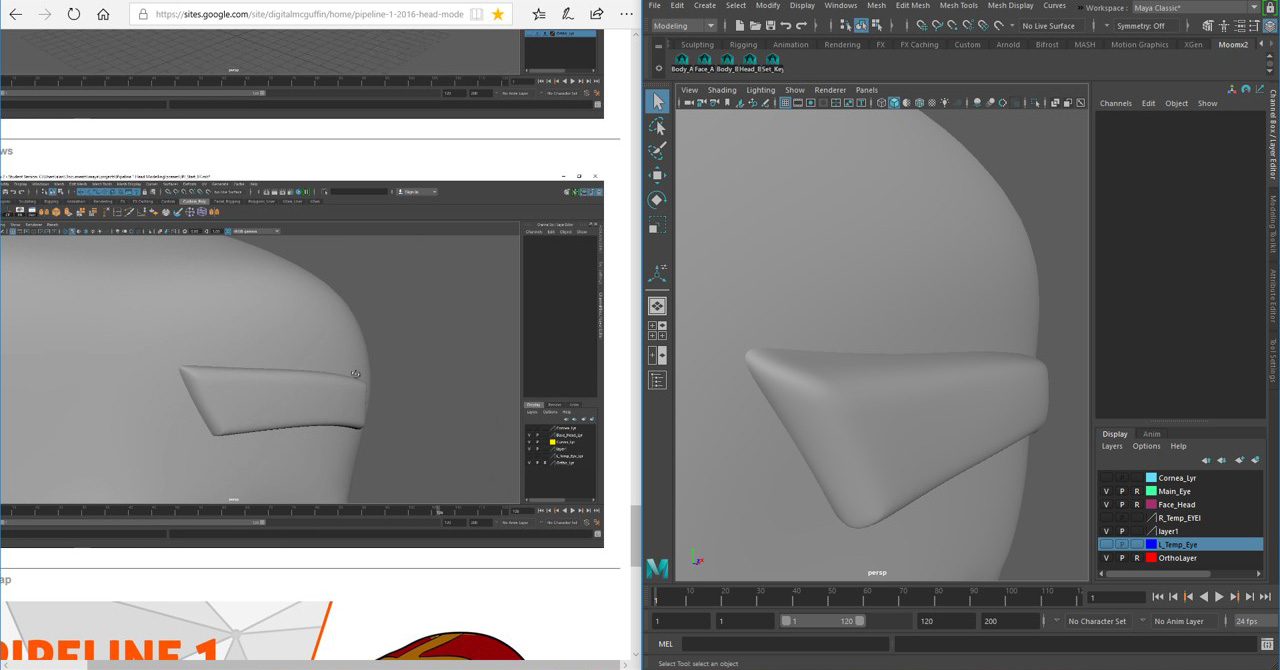The image size is (1280, 670).
Task: Toggle playback P box for layer1
Action: point(1121,531)
